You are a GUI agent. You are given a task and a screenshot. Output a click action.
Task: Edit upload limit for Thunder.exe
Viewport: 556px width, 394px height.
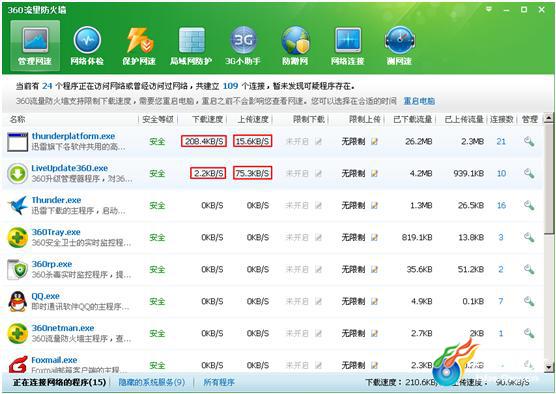click(x=374, y=205)
